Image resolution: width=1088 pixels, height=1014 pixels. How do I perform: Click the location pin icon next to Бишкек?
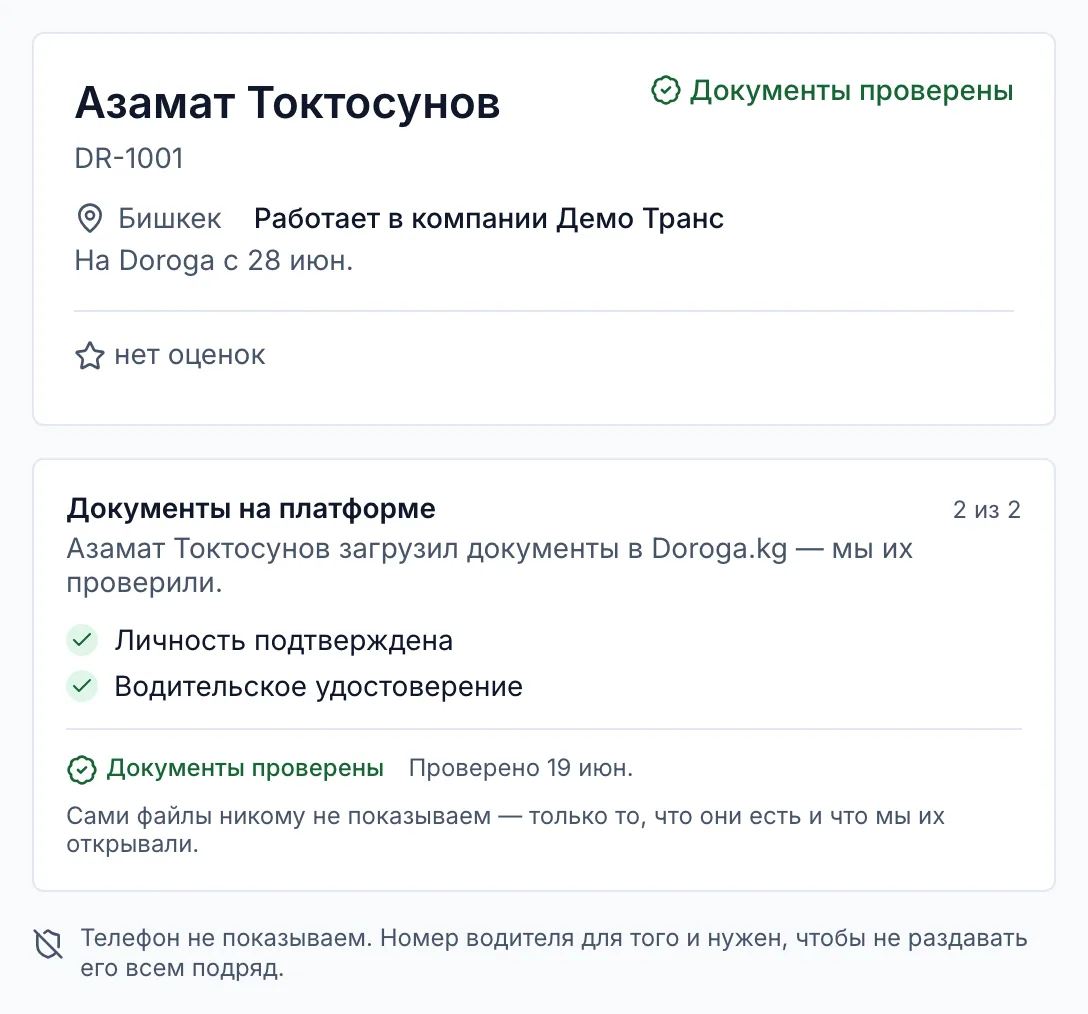coord(90,219)
